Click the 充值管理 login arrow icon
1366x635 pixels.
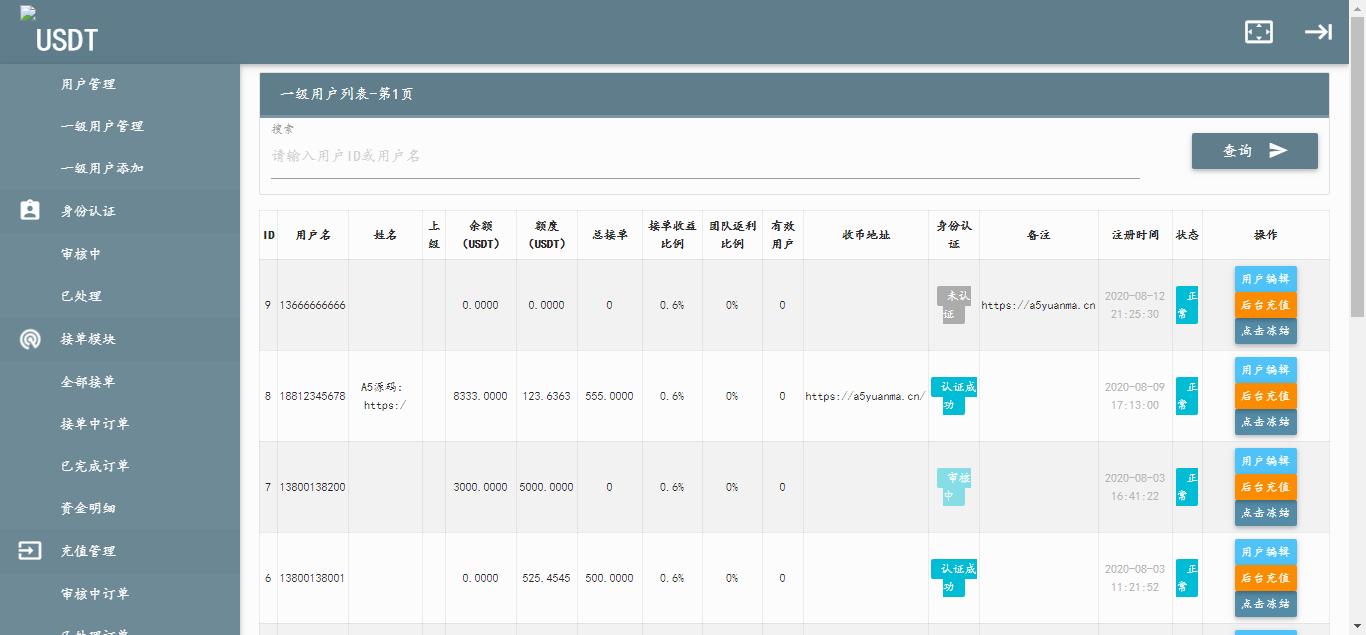click(30, 551)
